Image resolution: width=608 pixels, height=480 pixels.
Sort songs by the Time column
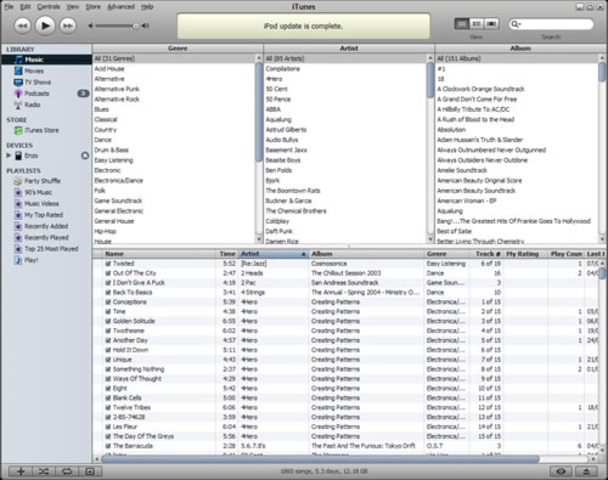227,254
